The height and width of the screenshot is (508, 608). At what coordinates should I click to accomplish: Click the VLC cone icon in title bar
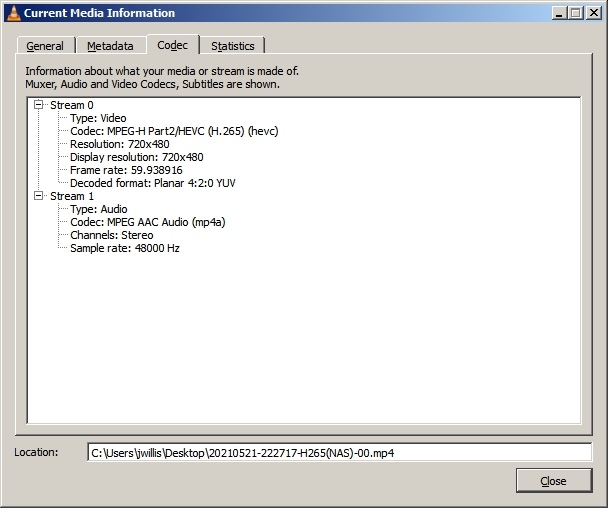14,13
